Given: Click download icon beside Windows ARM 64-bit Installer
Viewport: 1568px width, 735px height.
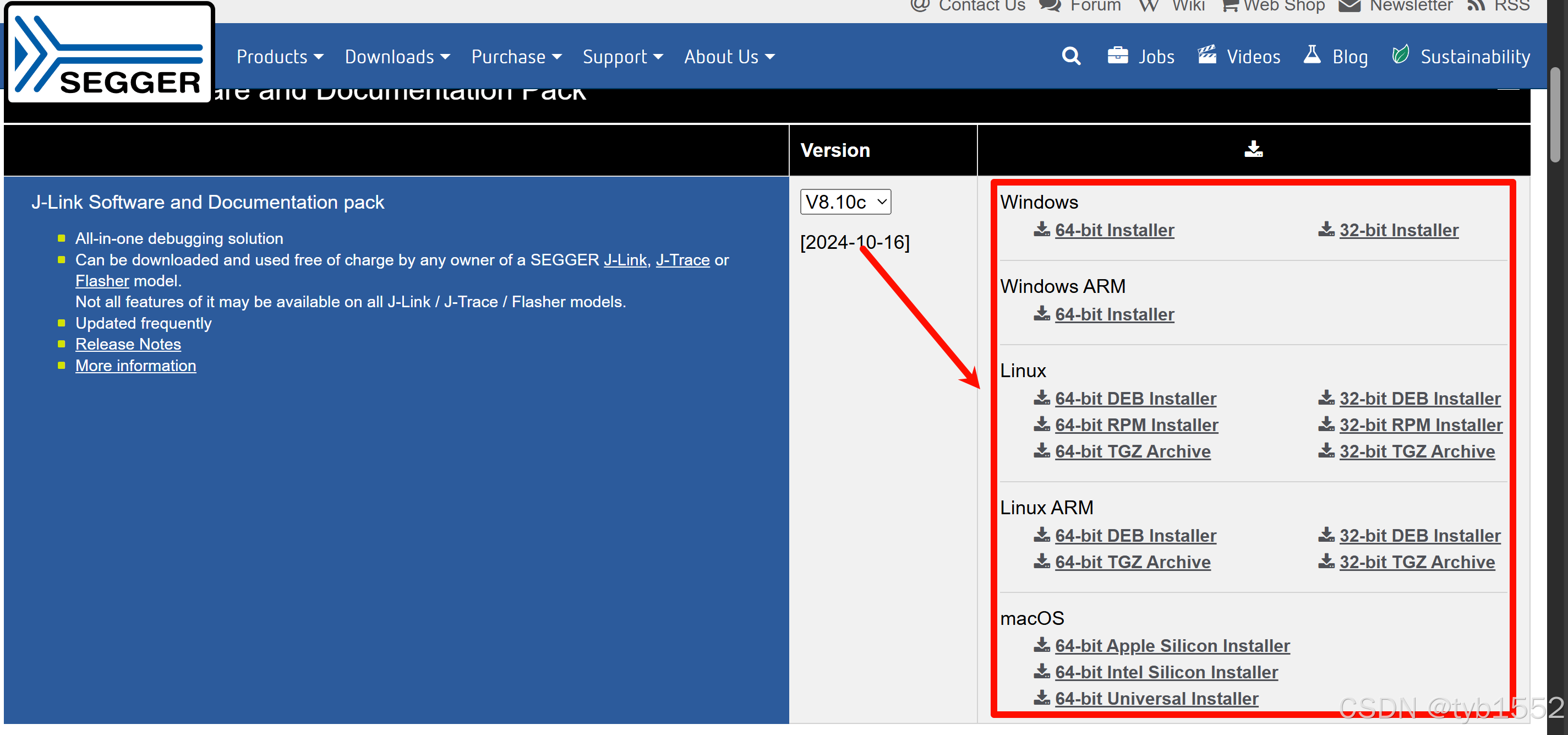Looking at the screenshot, I should (x=1041, y=314).
